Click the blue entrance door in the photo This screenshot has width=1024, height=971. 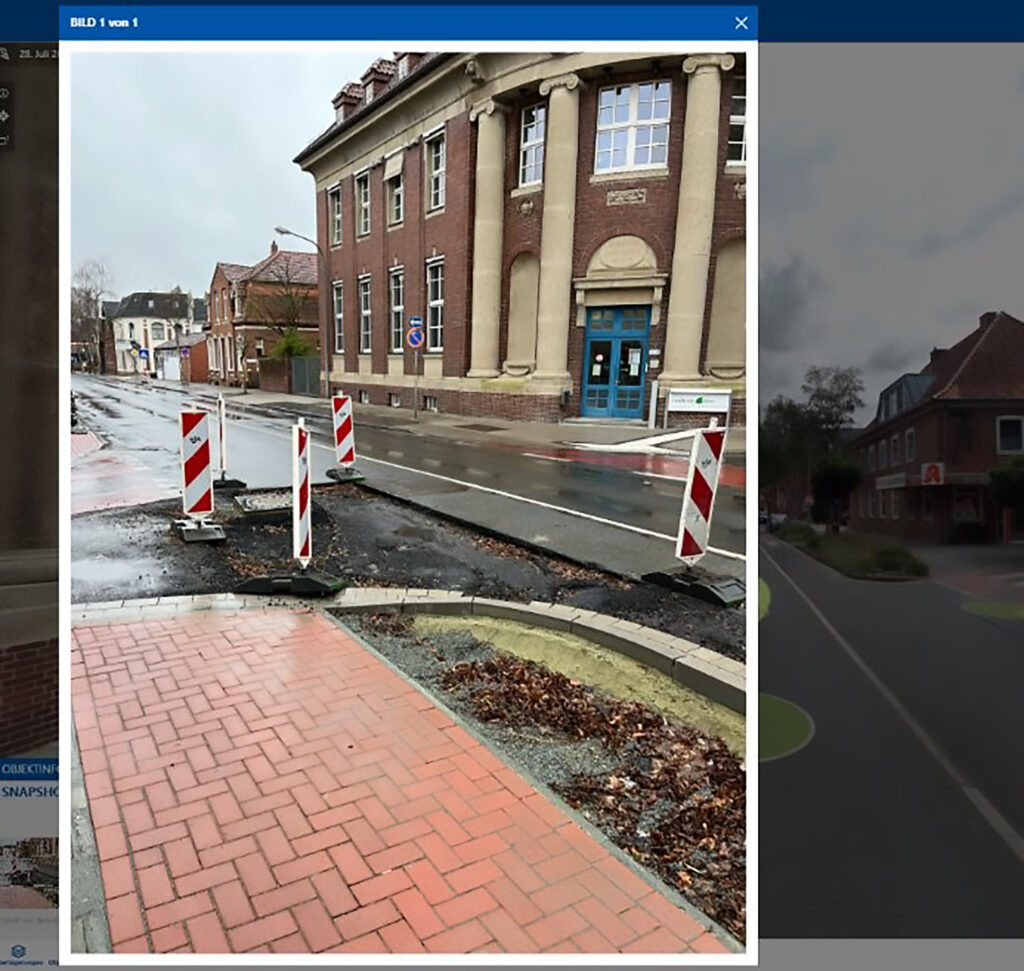point(615,362)
